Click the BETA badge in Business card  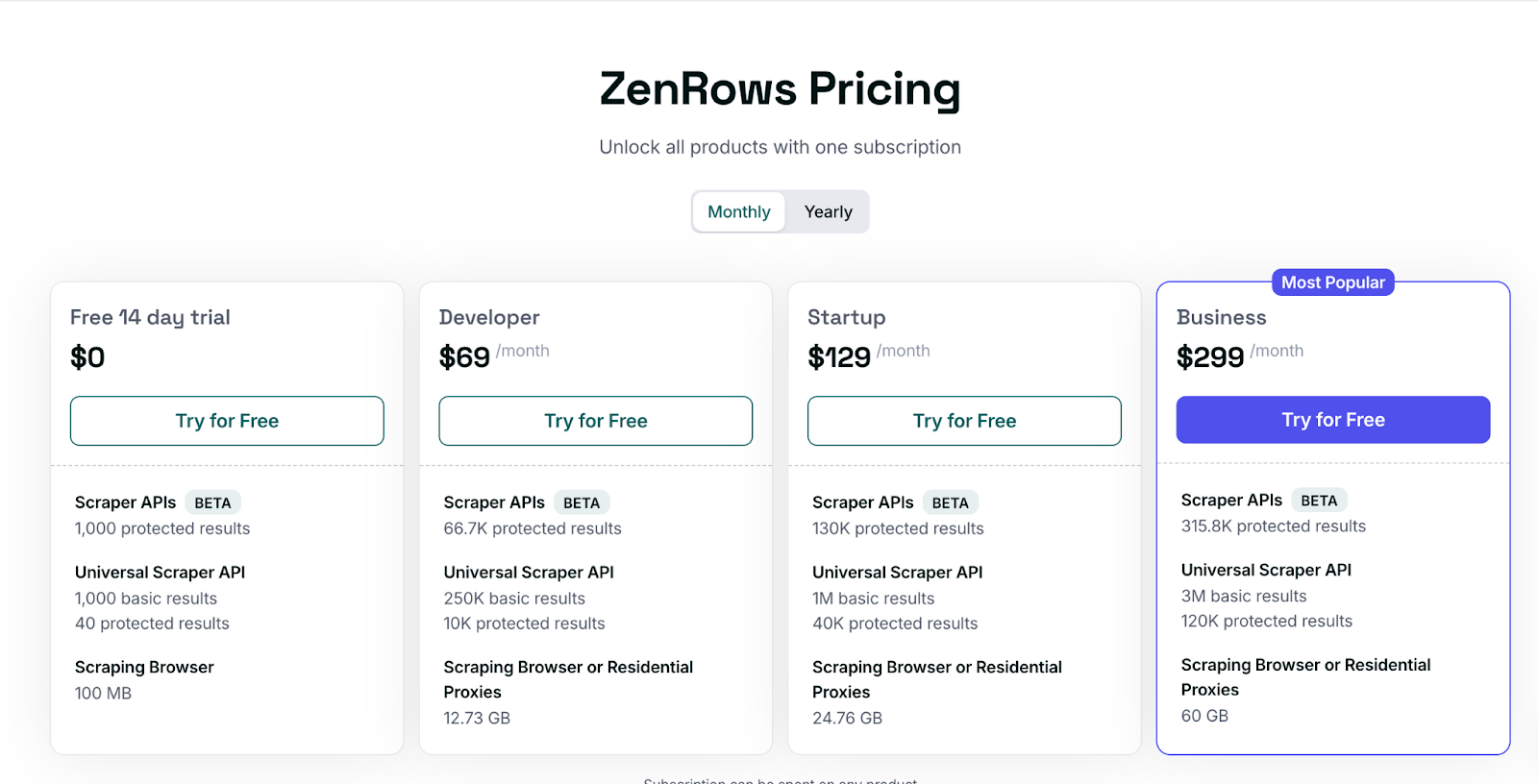[x=1319, y=501]
